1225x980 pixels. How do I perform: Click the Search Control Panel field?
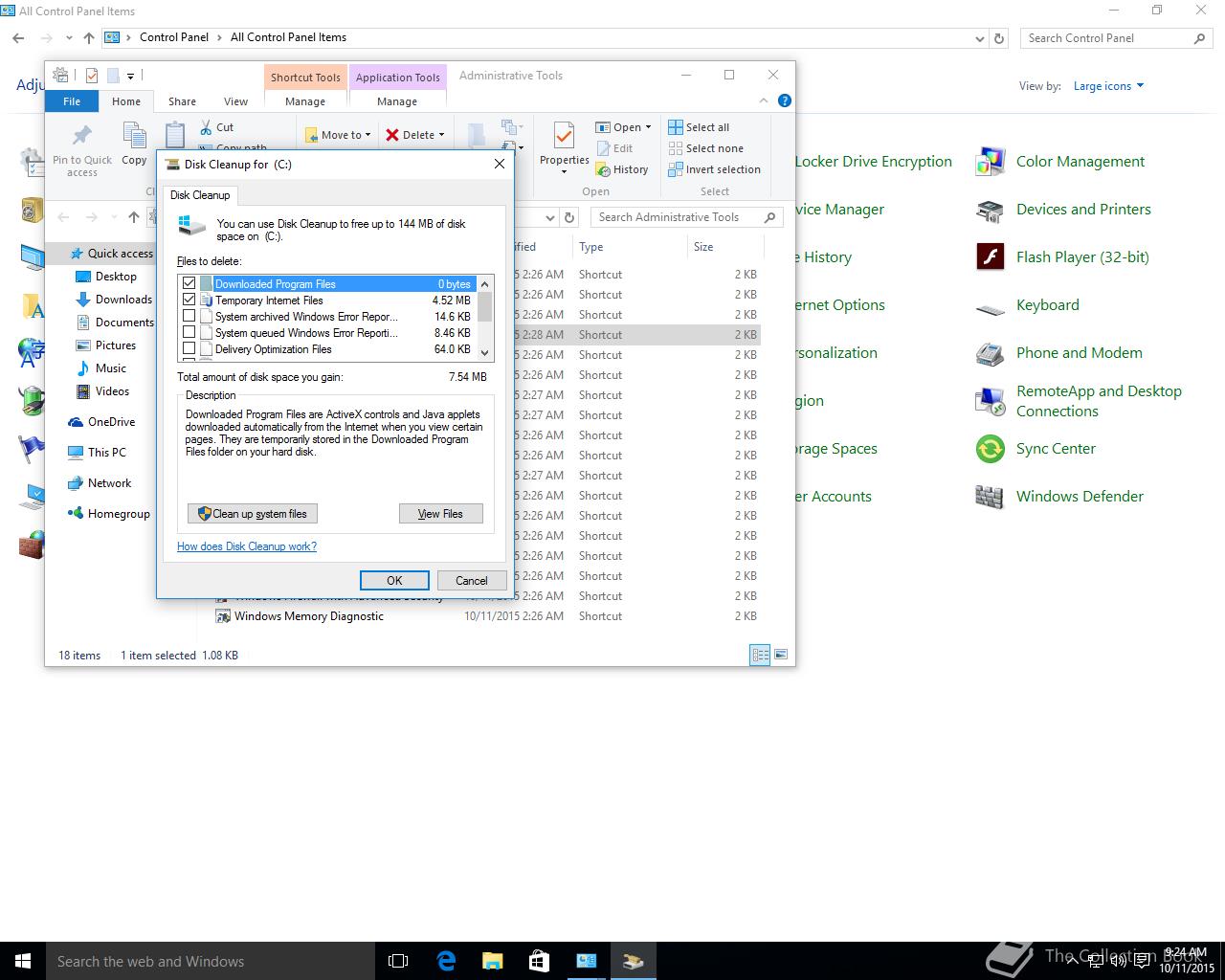click(x=1105, y=38)
